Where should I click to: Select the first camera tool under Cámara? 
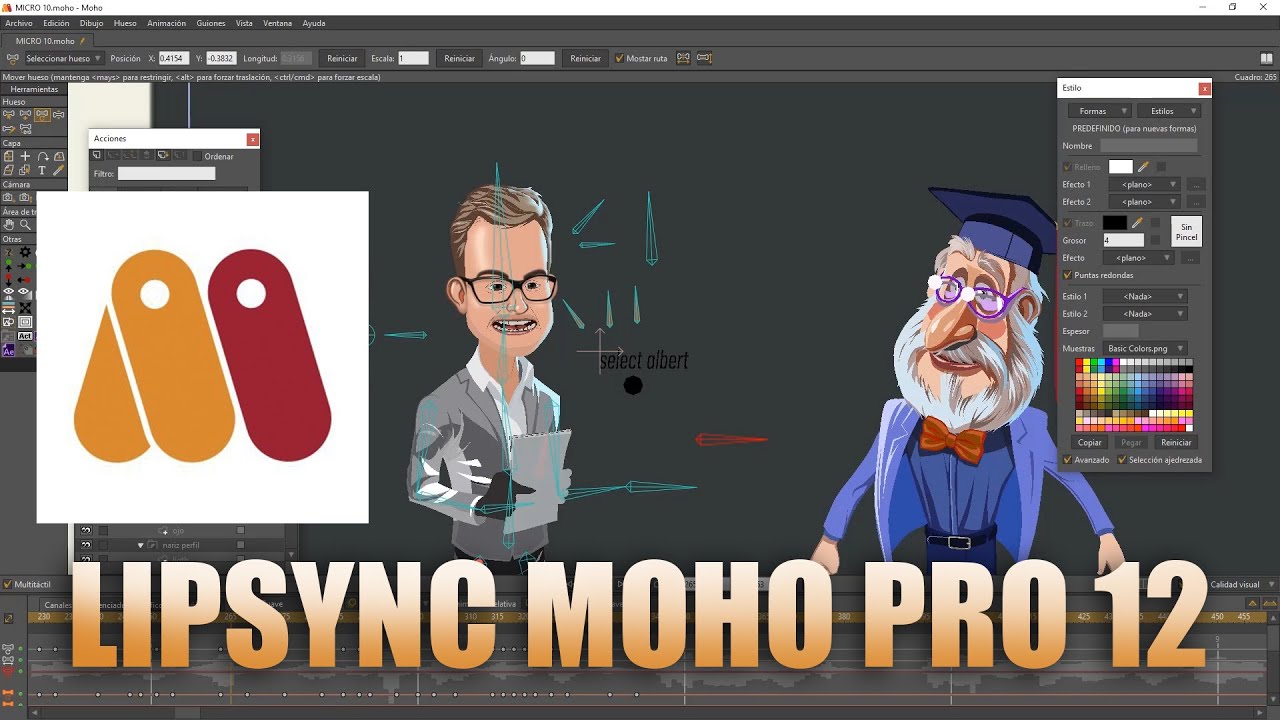[8, 197]
